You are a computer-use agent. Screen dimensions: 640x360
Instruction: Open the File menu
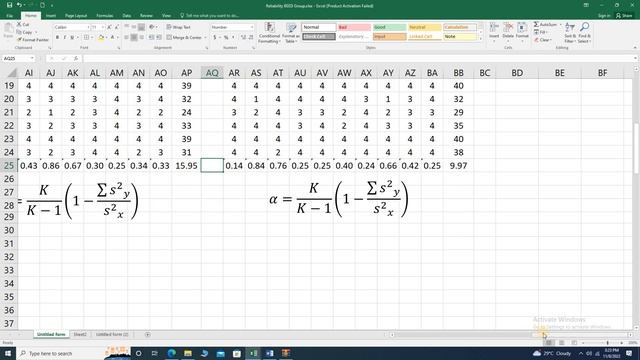pyautogui.click(x=9, y=16)
